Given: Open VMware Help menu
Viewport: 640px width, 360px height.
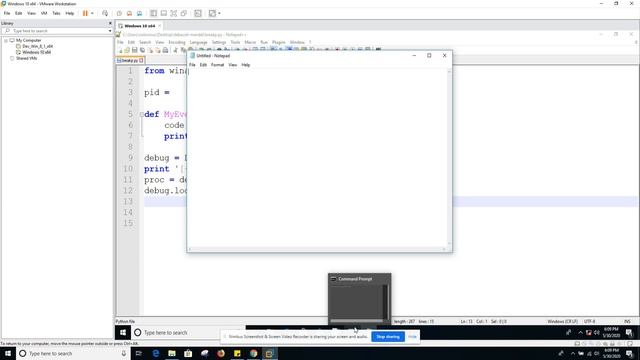Looking at the screenshot, I should 70,13.
